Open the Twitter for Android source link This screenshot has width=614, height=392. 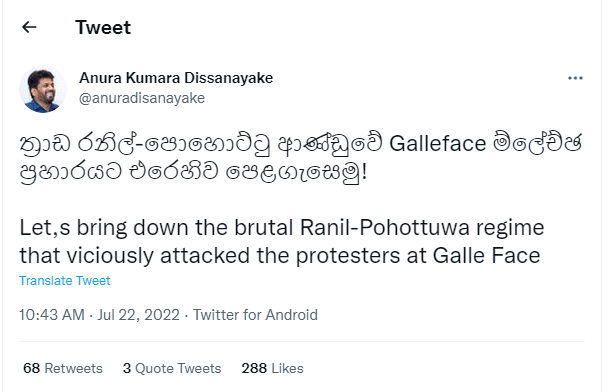pyautogui.click(x=255, y=315)
